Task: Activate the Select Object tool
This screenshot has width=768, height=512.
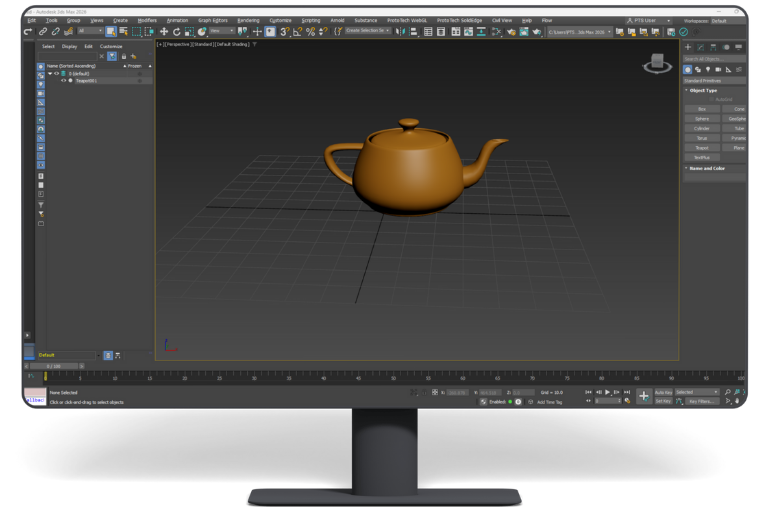Action: [x=111, y=32]
